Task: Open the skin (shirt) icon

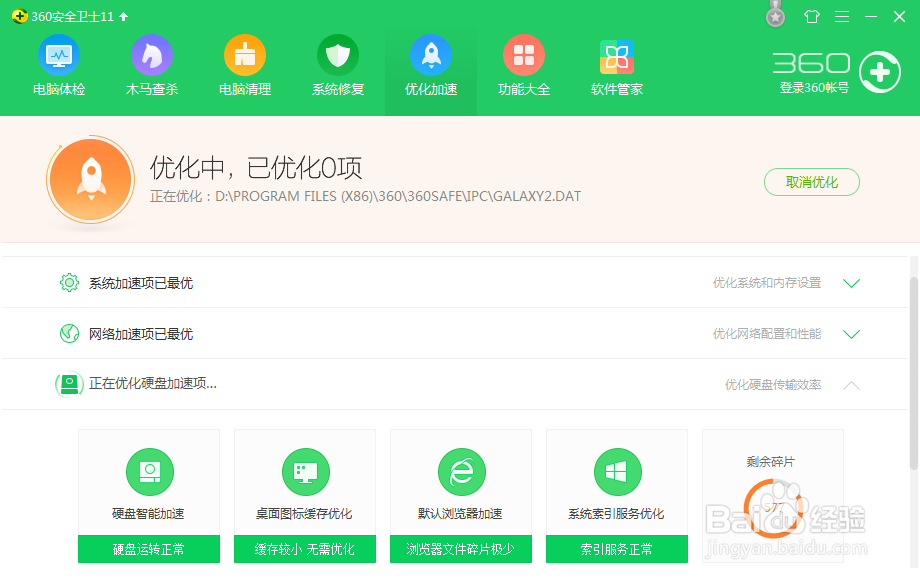Action: coord(811,16)
